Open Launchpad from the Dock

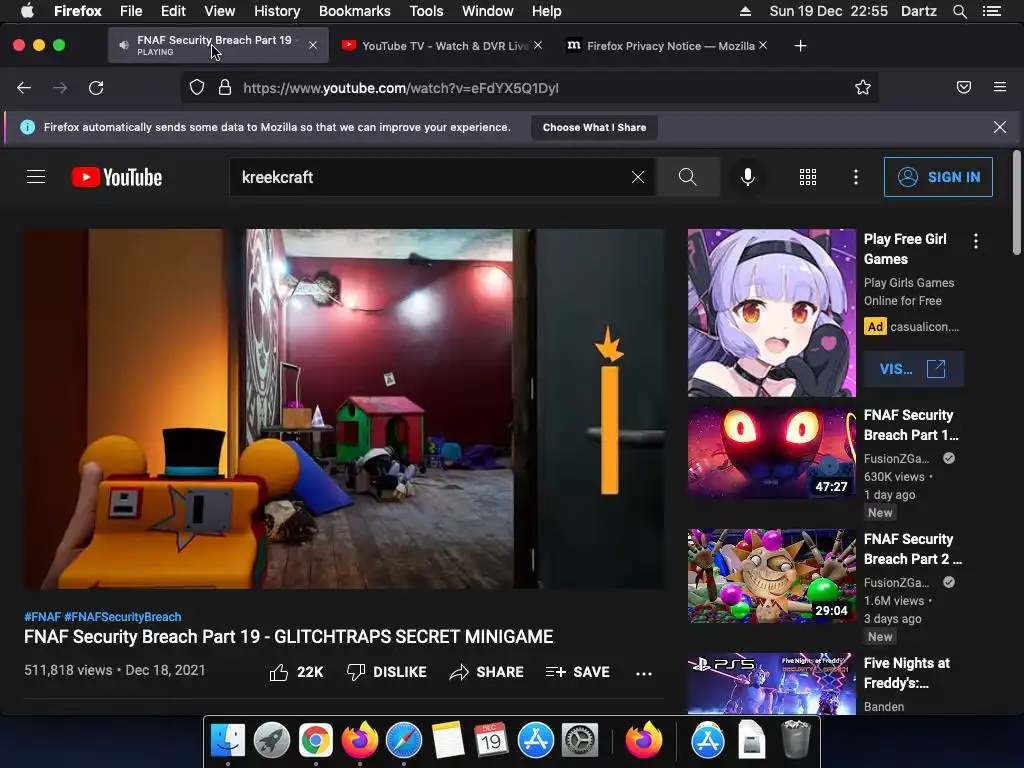[272, 741]
